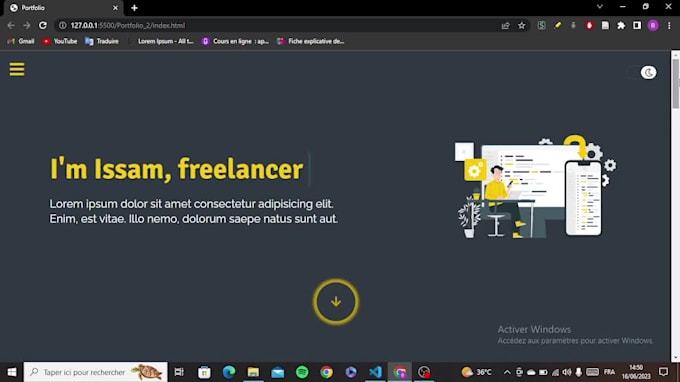Open the Gmail bookmark
This screenshot has width=680, height=382.
click(21, 41)
